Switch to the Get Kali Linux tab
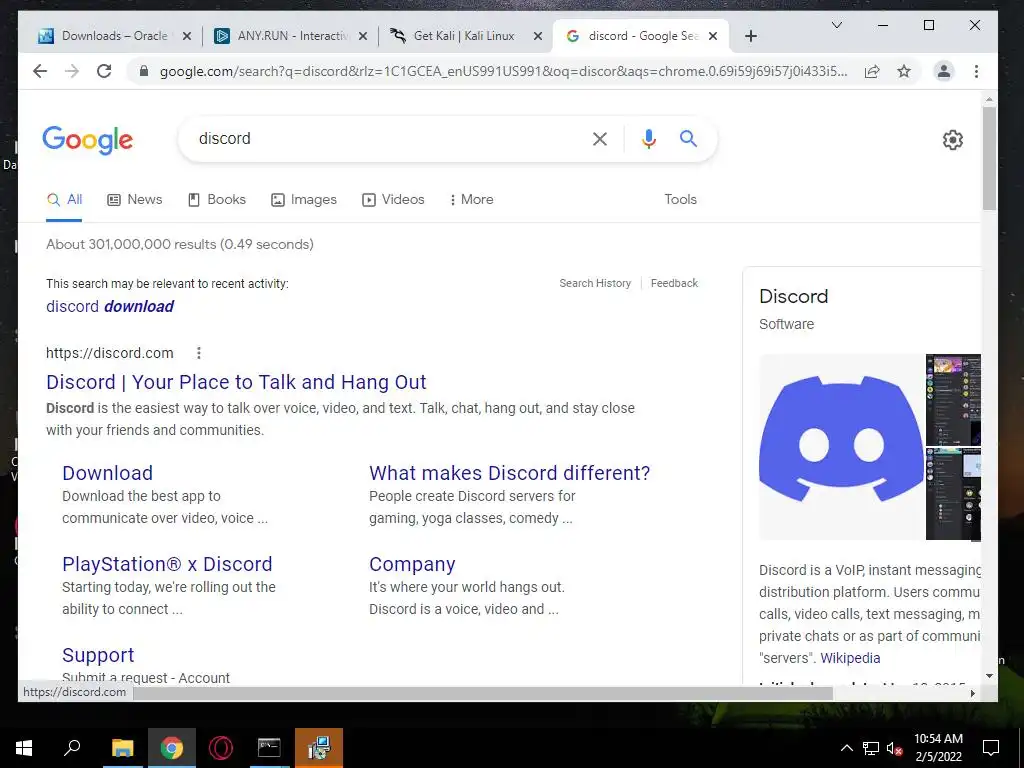This screenshot has width=1024, height=768. click(x=466, y=36)
